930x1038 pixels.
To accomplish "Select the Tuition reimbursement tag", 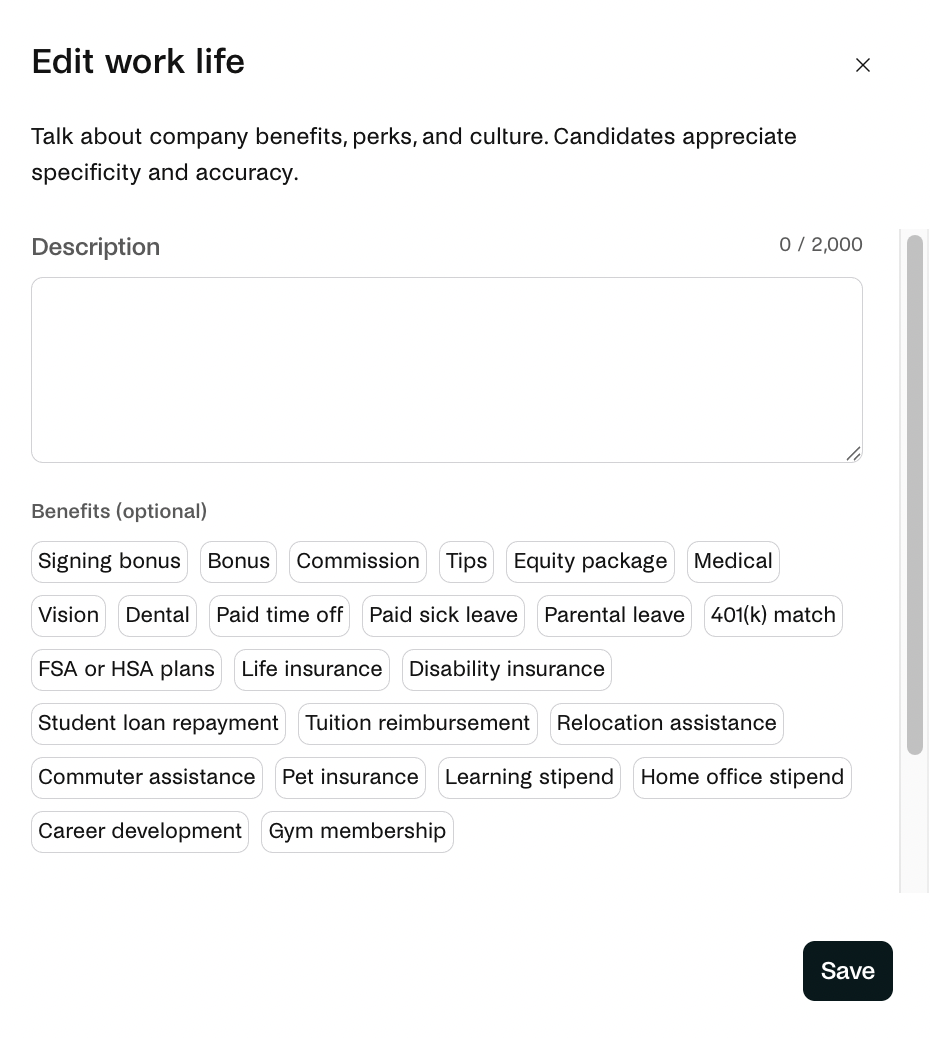I will click(418, 724).
